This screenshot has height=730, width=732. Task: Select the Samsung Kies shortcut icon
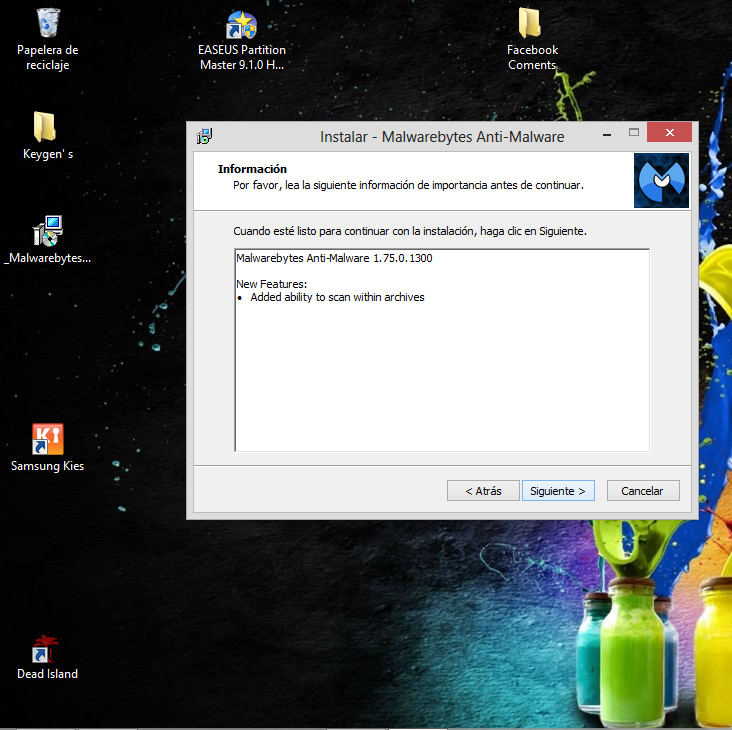(x=48, y=439)
